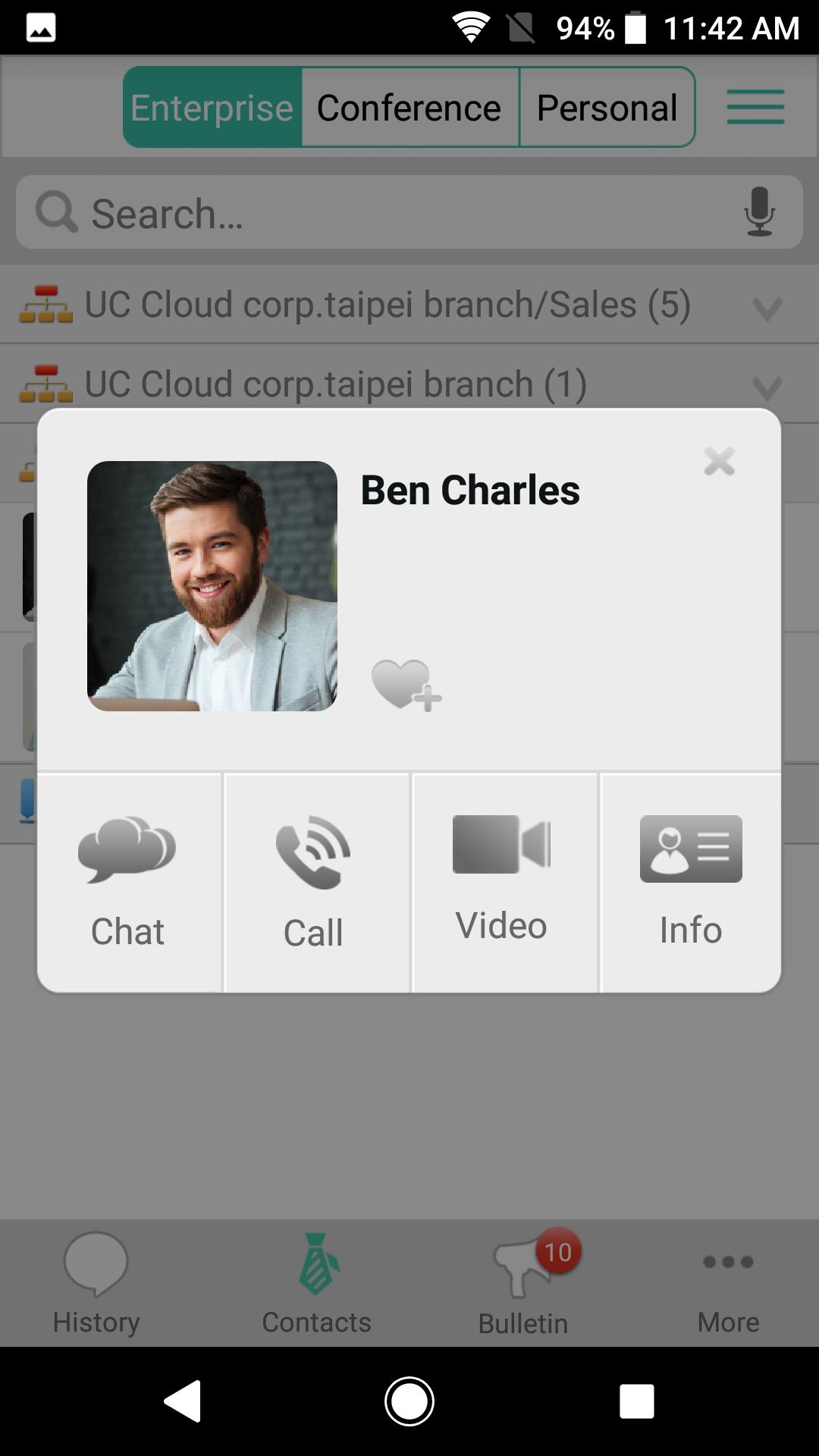This screenshot has width=819, height=1456.
Task: Close the Ben Charles contact popup
Action: click(719, 461)
